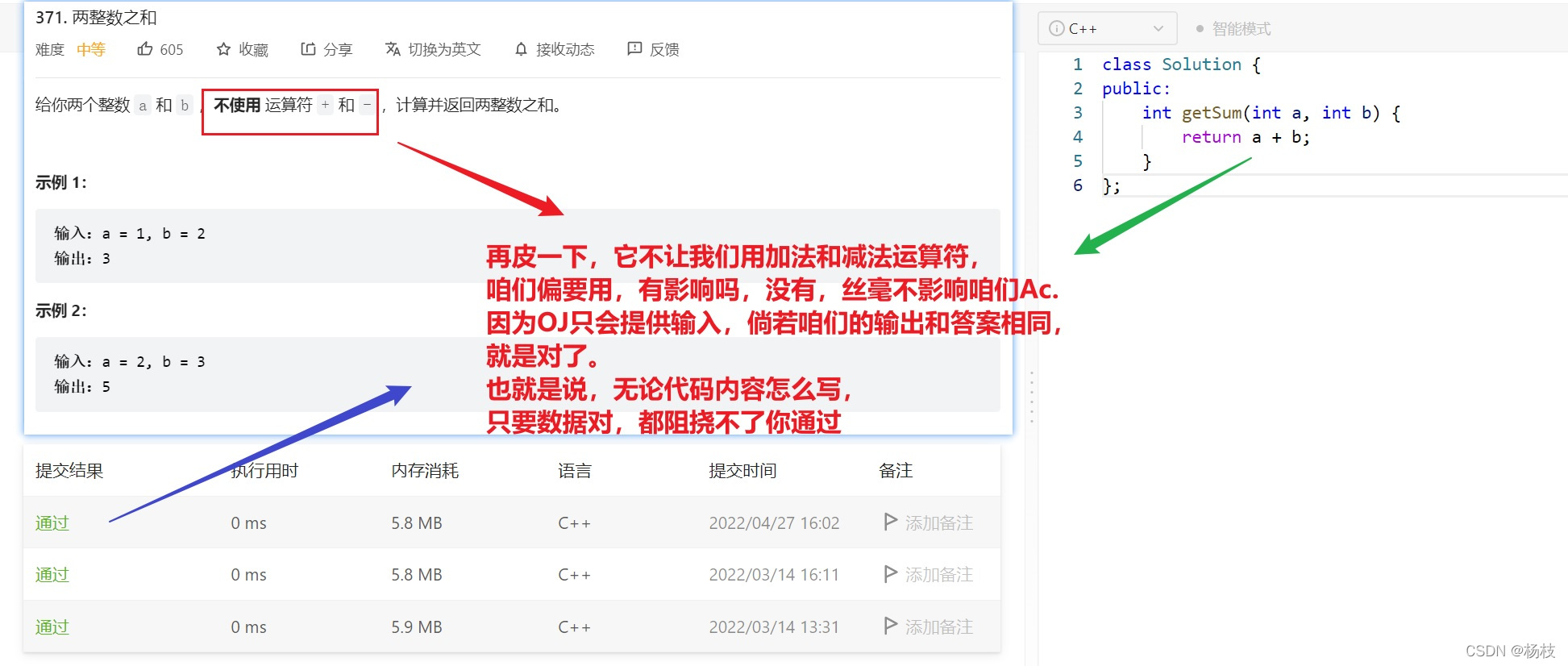Image resolution: width=1568 pixels, height=666 pixels.
Task: Open the 通过 result submitted 2022/04/27 16:02
Action: (52, 523)
